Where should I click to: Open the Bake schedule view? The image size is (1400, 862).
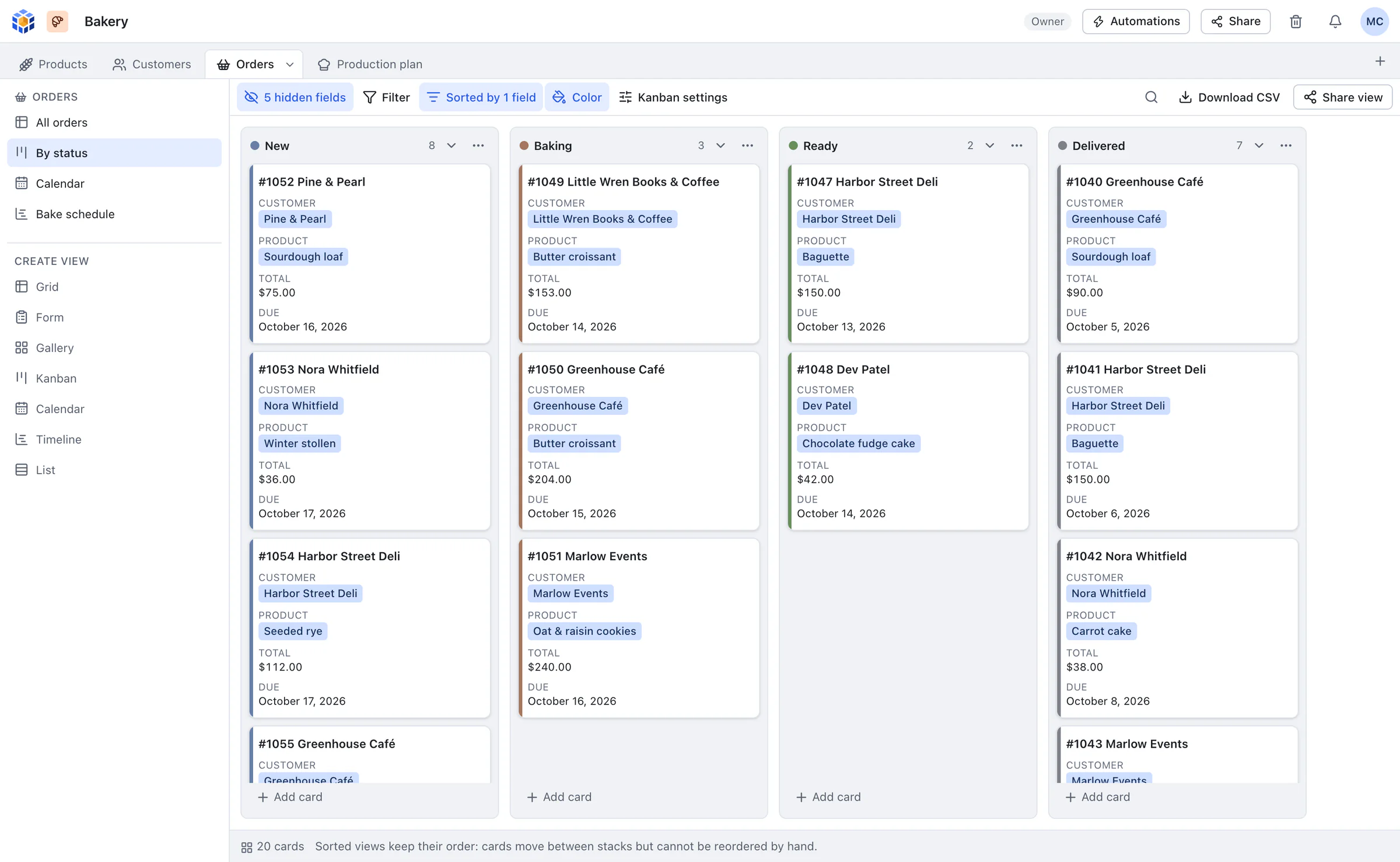pyautogui.click(x=114, y=214)
